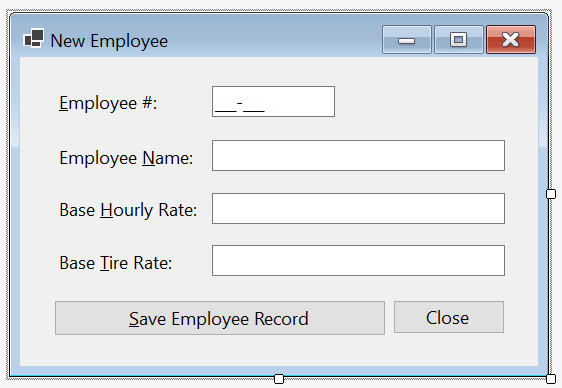Focus the Employee # masked input box
562x388 pixels.
(273, 101)
